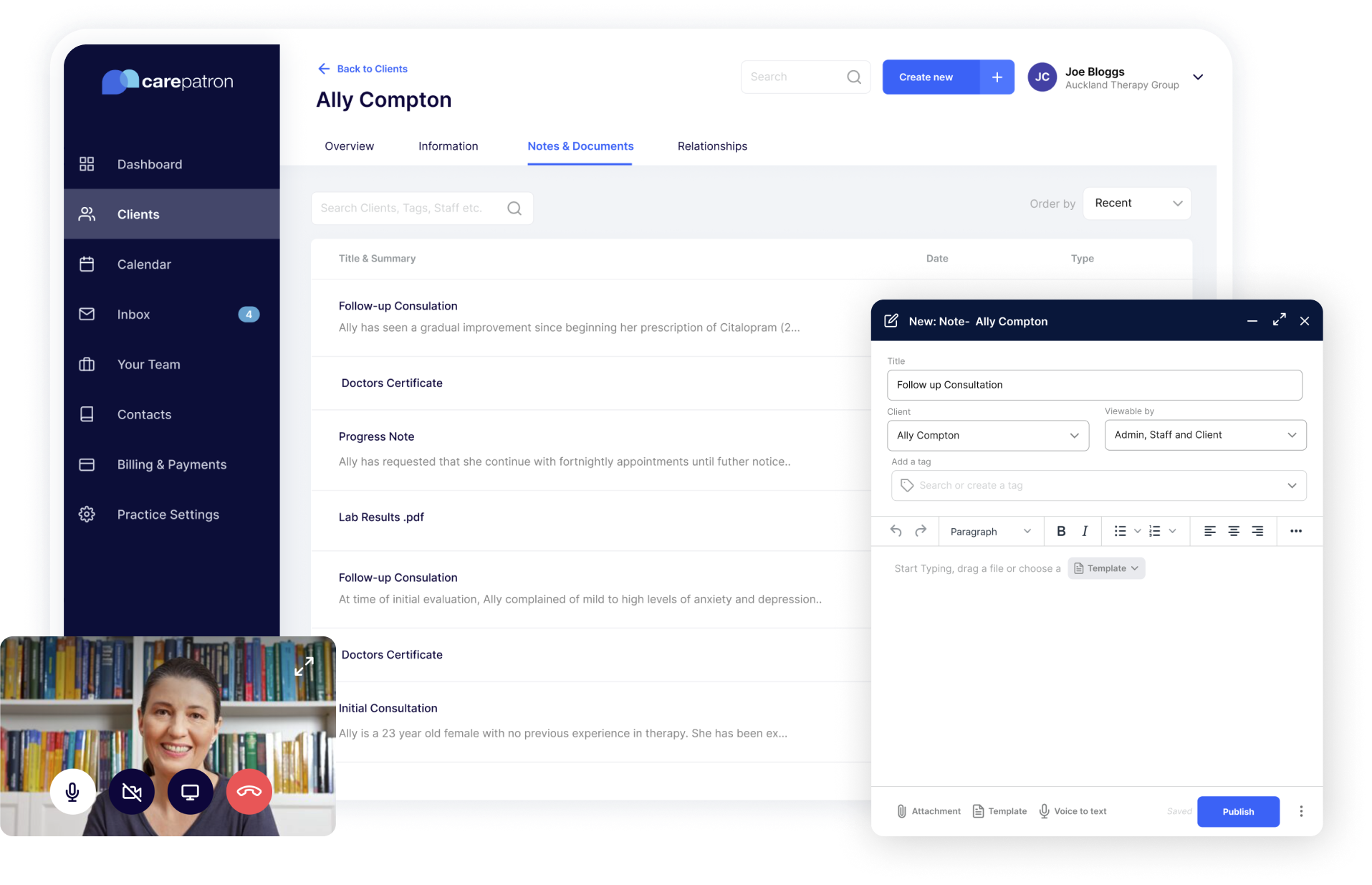Click the Create new button
This screenshot has width=1372, height=885.
(x=931, y=77)
